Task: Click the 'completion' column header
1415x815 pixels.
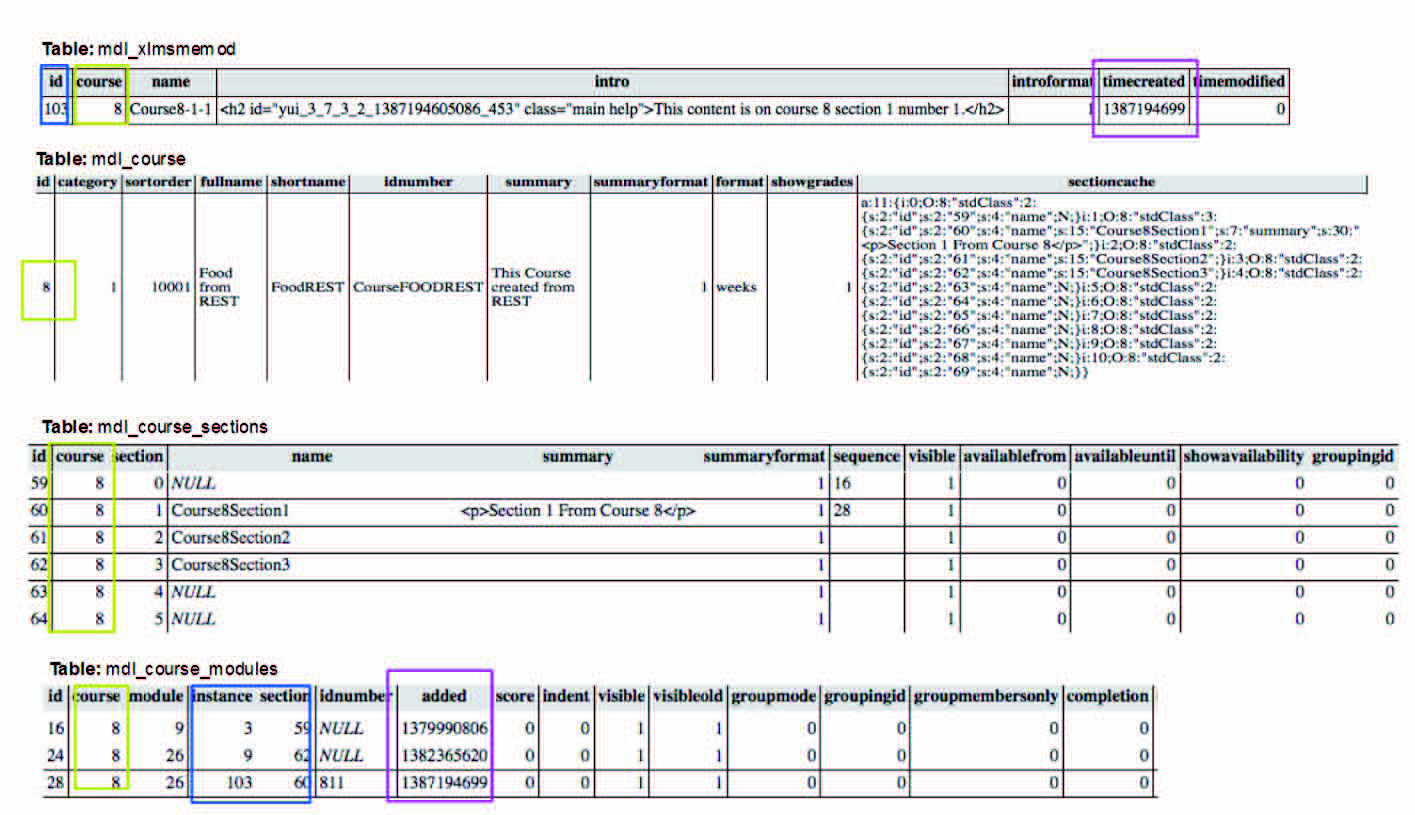Action: [1108, 695]
